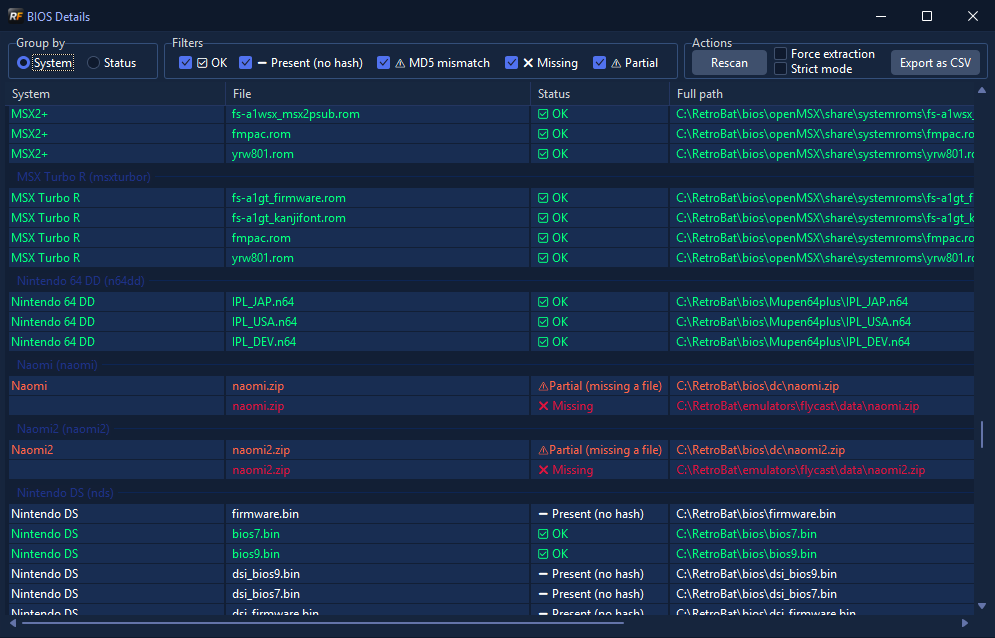Select the Status group-by radio button
The width and height of the screenshot is (995, 638).
(x=93, y=62)
